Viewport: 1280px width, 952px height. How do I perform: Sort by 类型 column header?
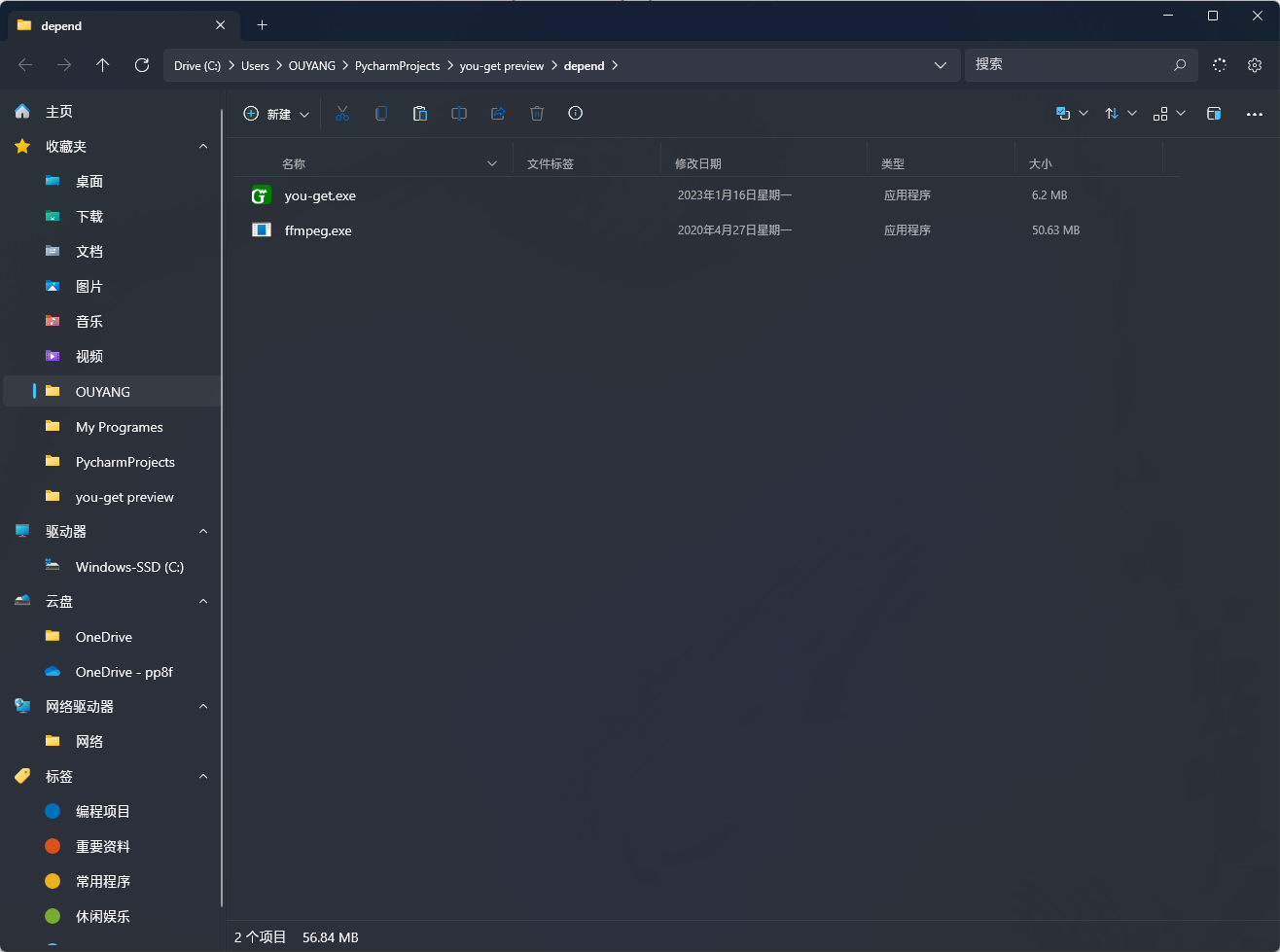tap(941, 163)
